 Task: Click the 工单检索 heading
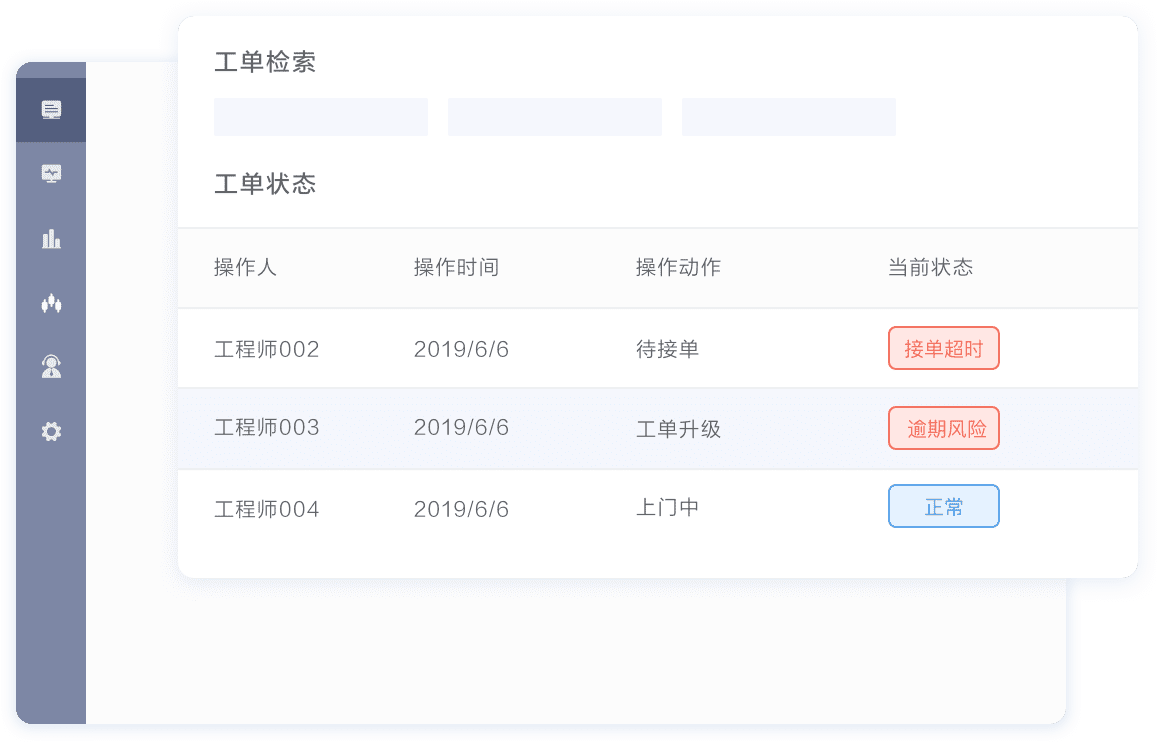265,62
